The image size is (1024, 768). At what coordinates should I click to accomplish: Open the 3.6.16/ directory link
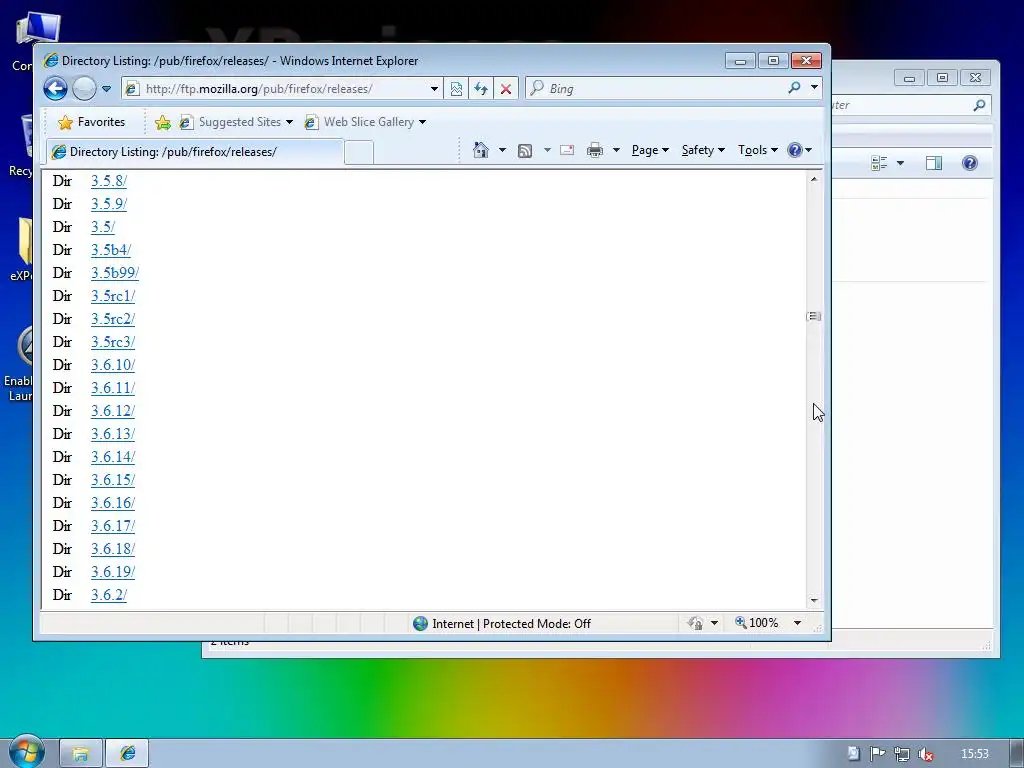coord(112,503)
